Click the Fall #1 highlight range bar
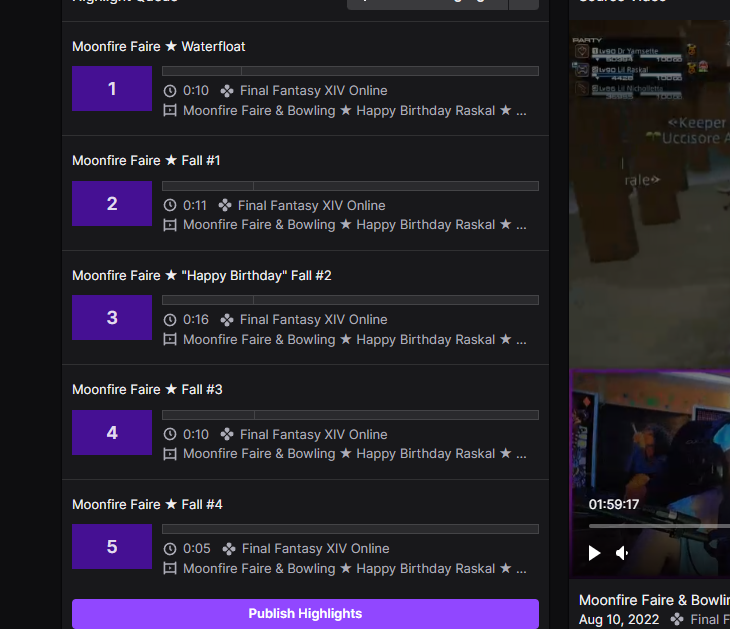The width and height of the screenshot is (730, 629). pyautogui.click(x=351, y=186)
